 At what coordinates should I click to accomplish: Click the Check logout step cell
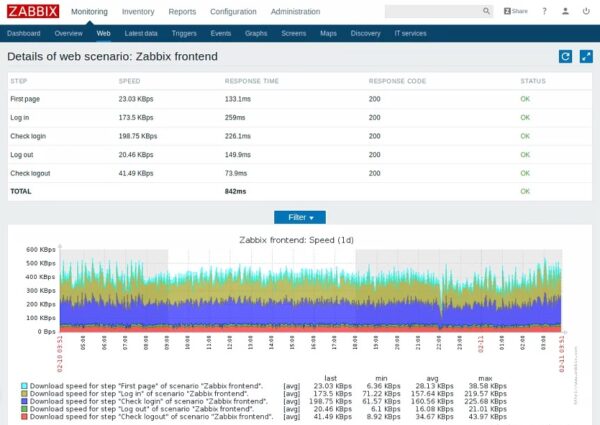point(30,173)
